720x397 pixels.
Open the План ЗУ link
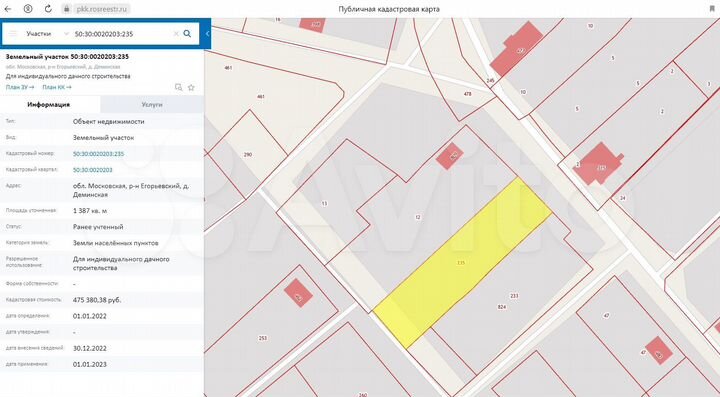point(20,87)
